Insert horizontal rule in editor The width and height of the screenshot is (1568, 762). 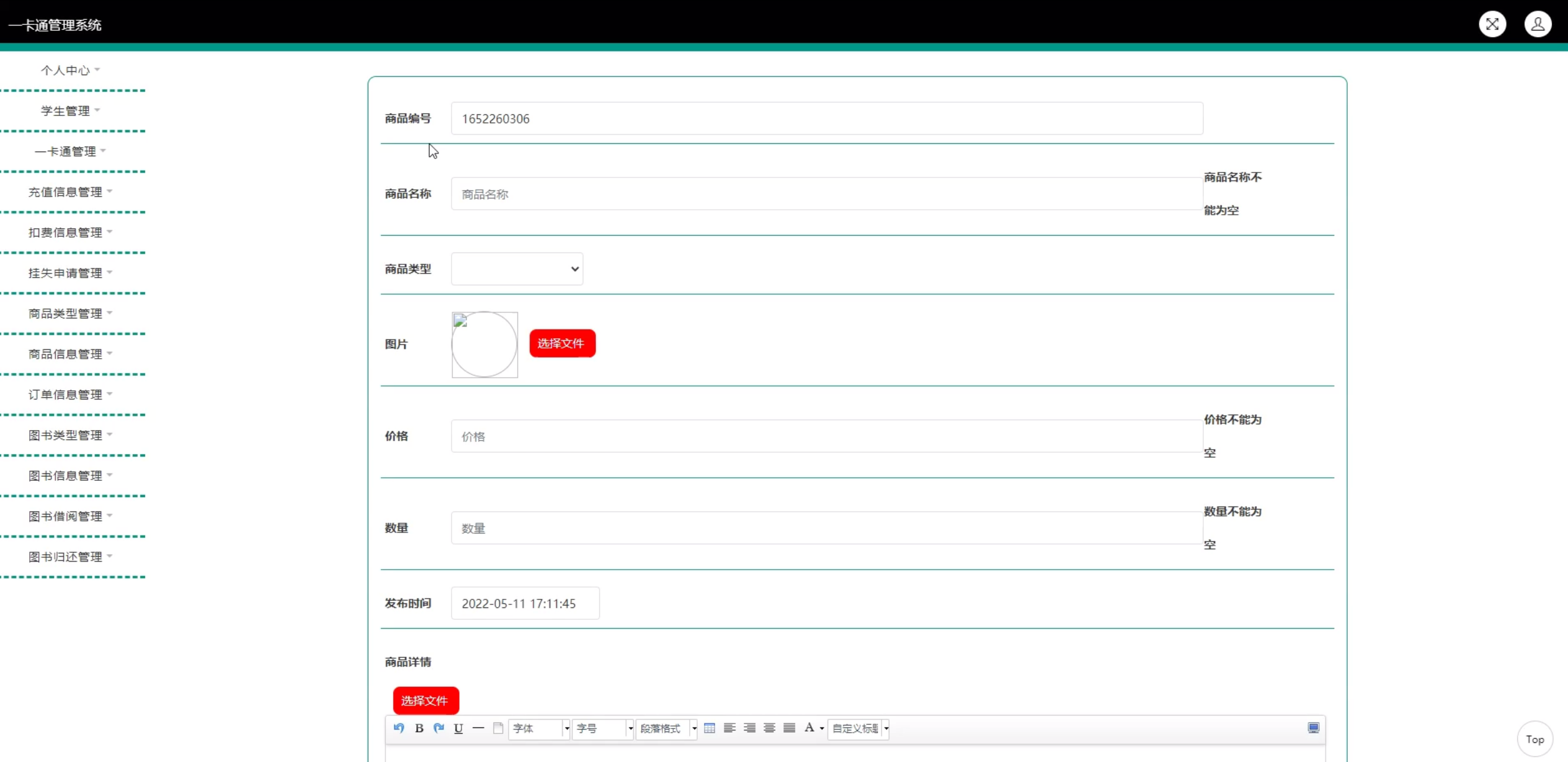point(478,728)
